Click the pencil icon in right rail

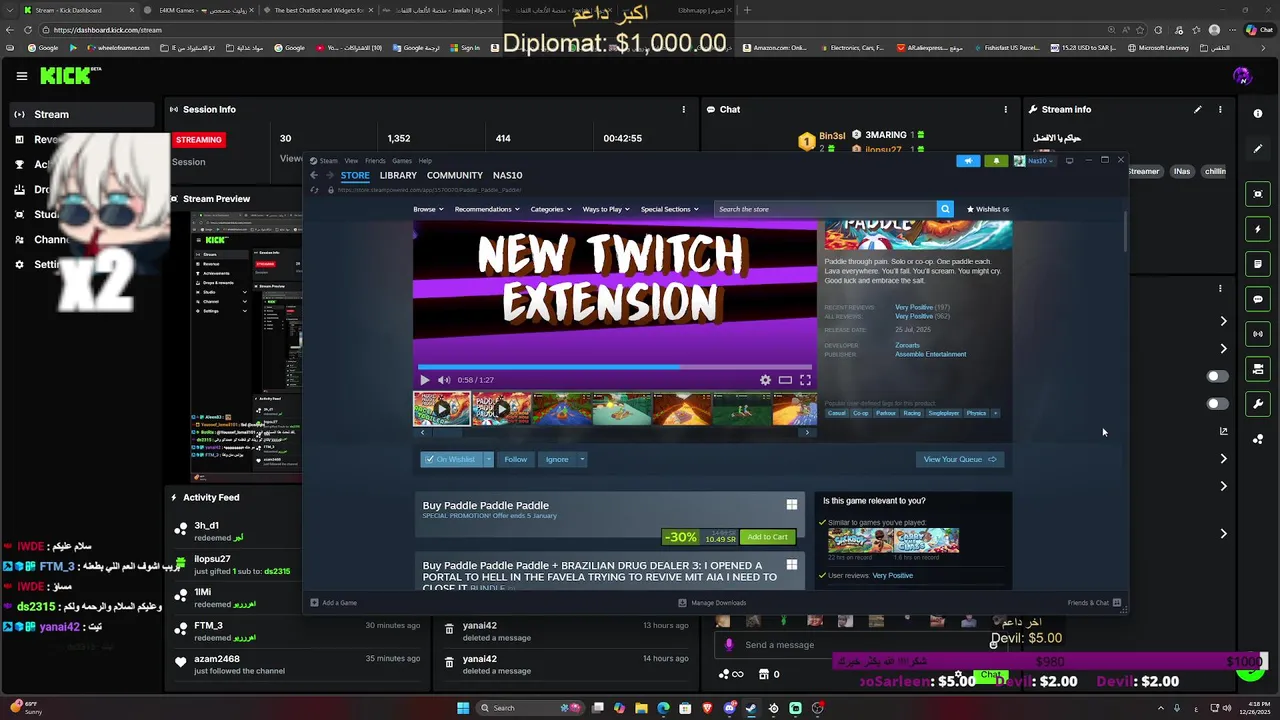1258,149
